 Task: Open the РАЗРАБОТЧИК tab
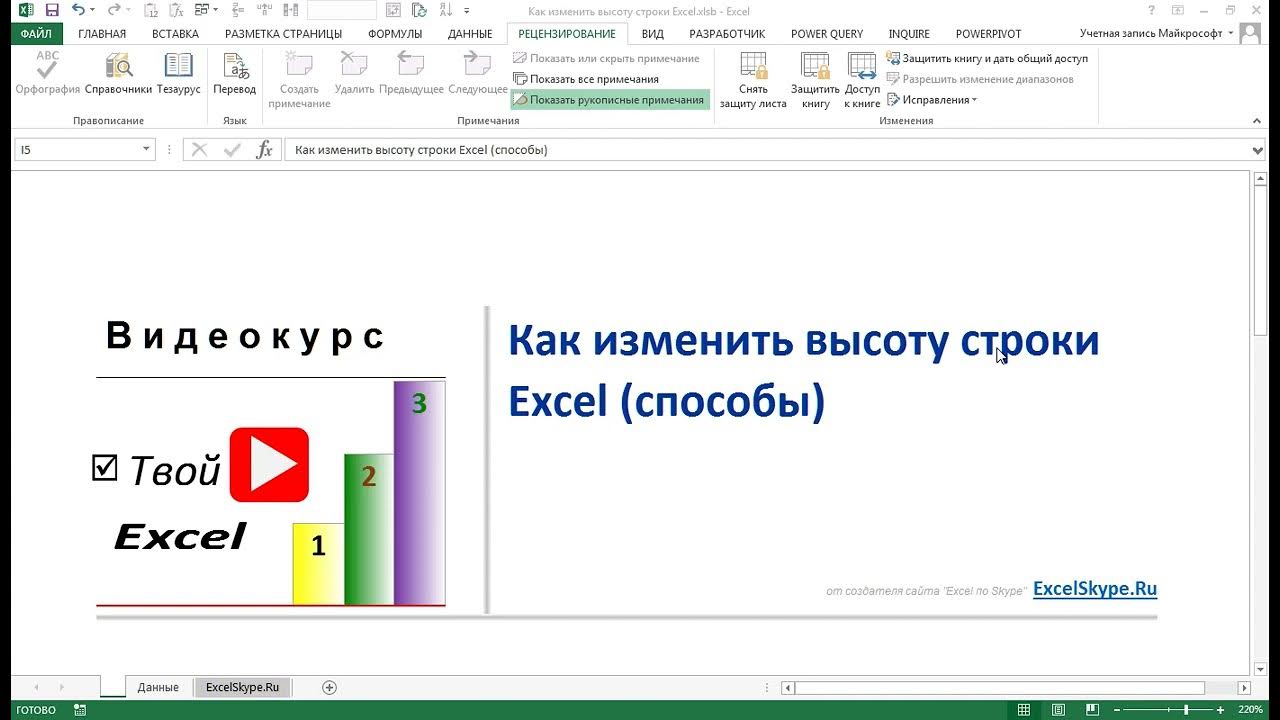(727, 34)
